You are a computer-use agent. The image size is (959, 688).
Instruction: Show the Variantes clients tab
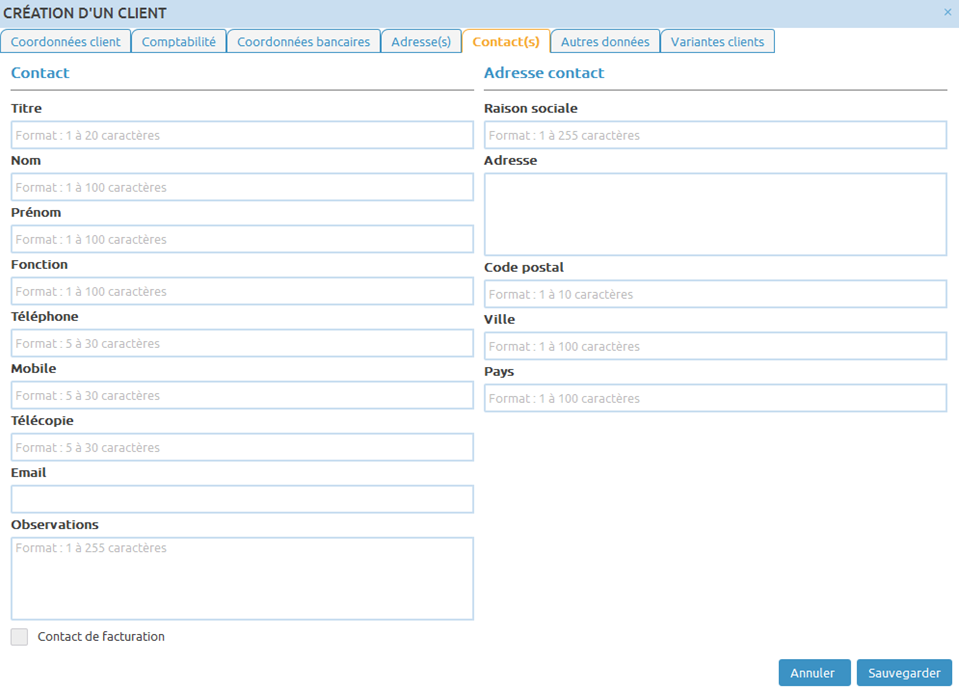pos(717,42)
